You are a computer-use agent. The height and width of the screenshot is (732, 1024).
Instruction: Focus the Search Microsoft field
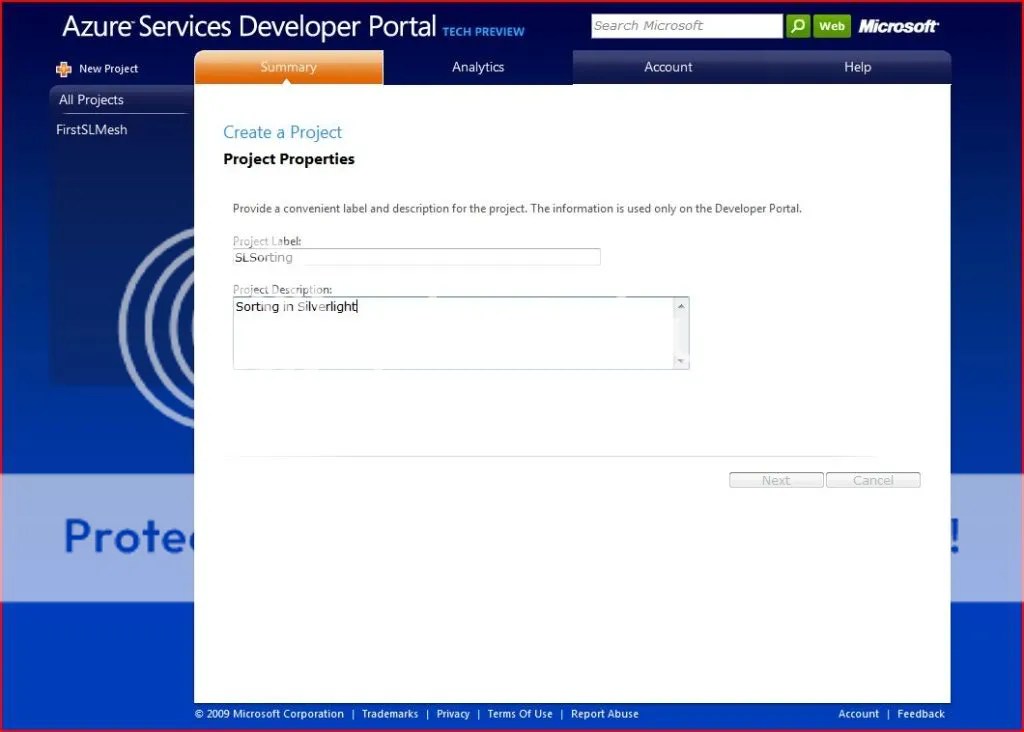coord(686,26)
